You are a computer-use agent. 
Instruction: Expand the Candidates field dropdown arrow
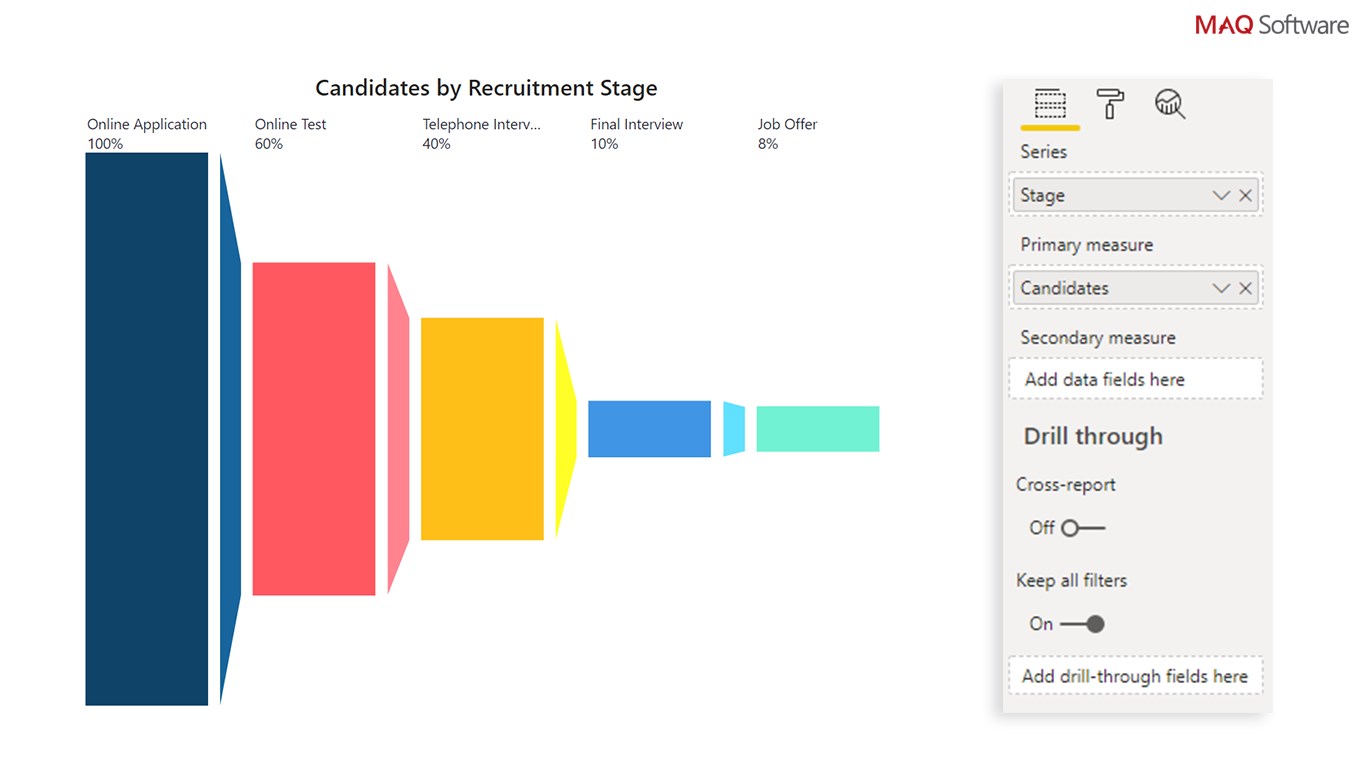click(1221, 288)
